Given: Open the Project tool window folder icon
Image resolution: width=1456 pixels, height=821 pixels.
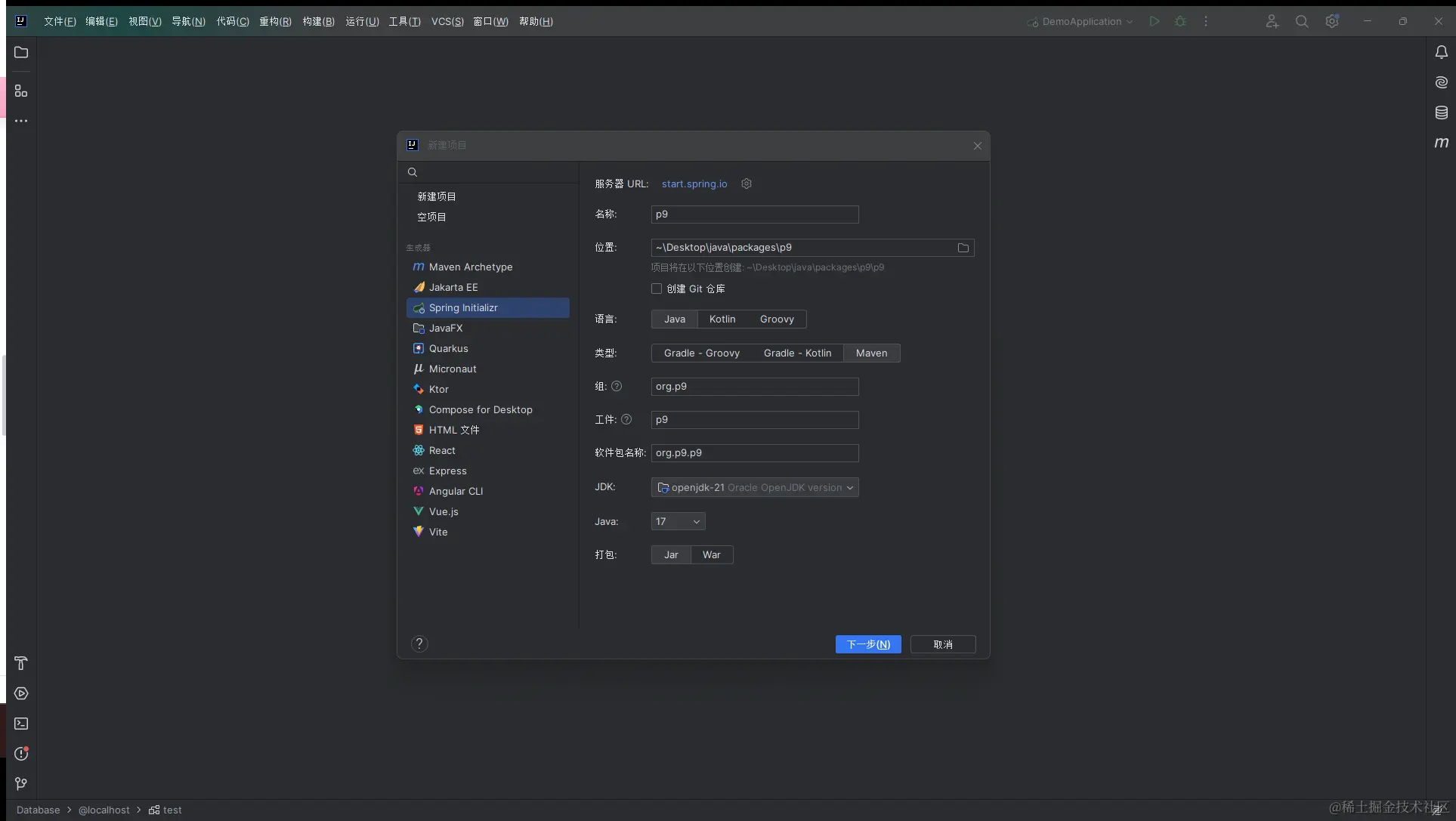Looking at the screenshot, I should tap(21, 52).
